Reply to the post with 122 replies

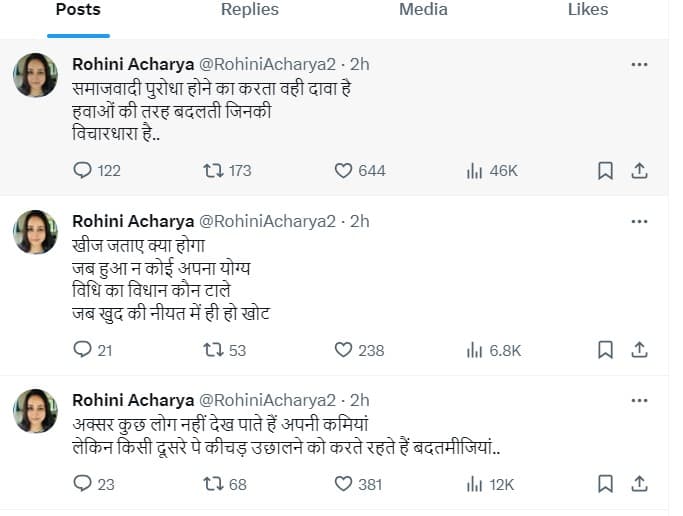click(x=83, y=171)
